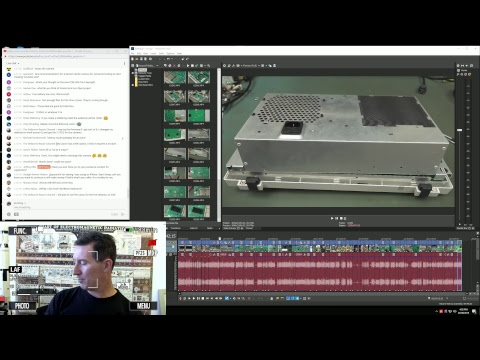
Task: Open the Preview quality dropdown
Action: (251, 66)
